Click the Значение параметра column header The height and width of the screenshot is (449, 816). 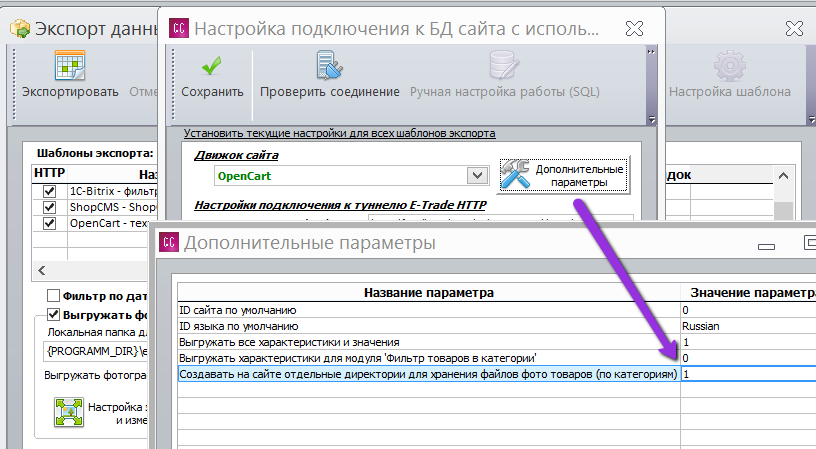(748, 293)
